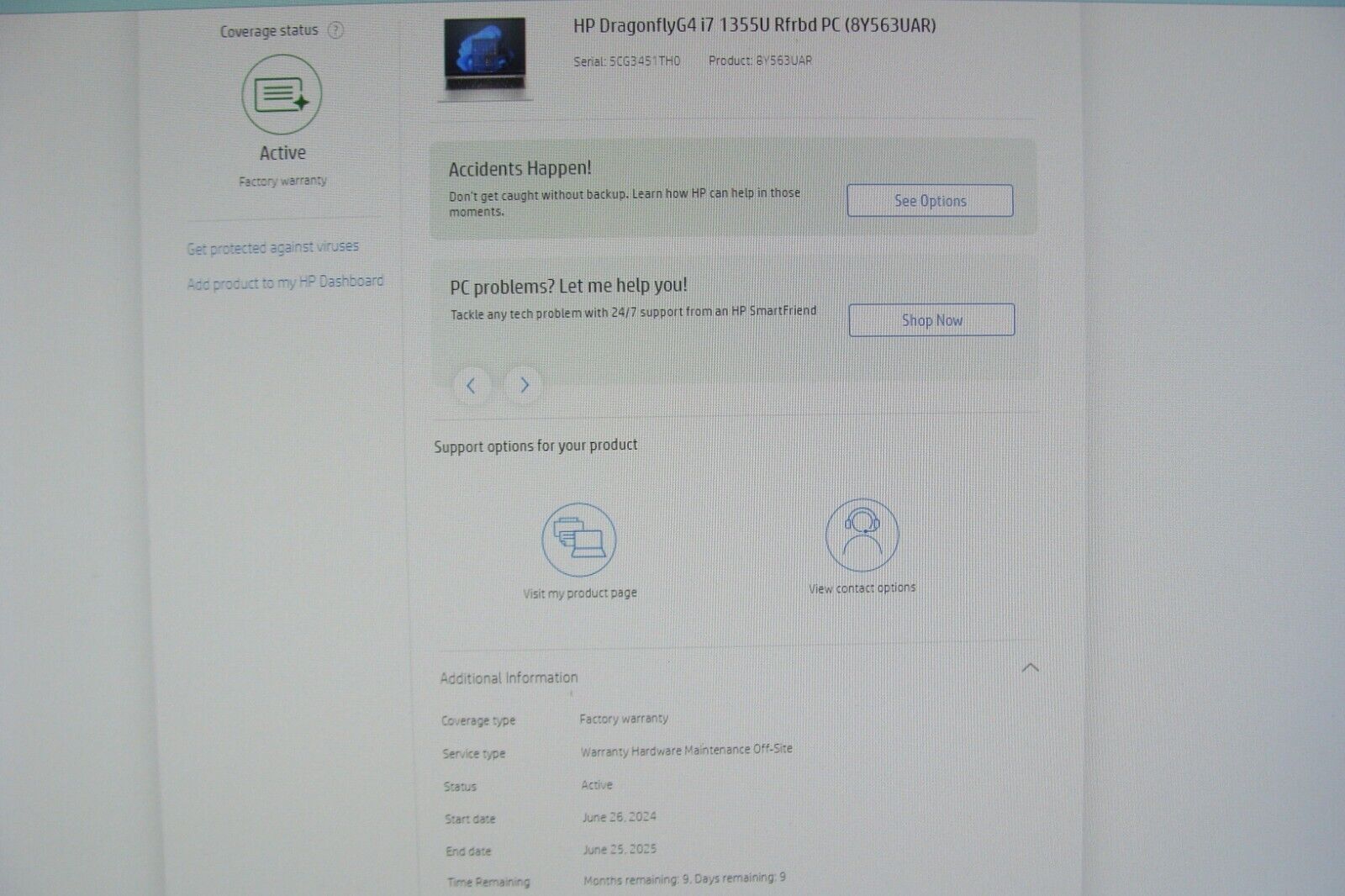
Task: Click the Service type row label
Action: (x=474, y=754)
